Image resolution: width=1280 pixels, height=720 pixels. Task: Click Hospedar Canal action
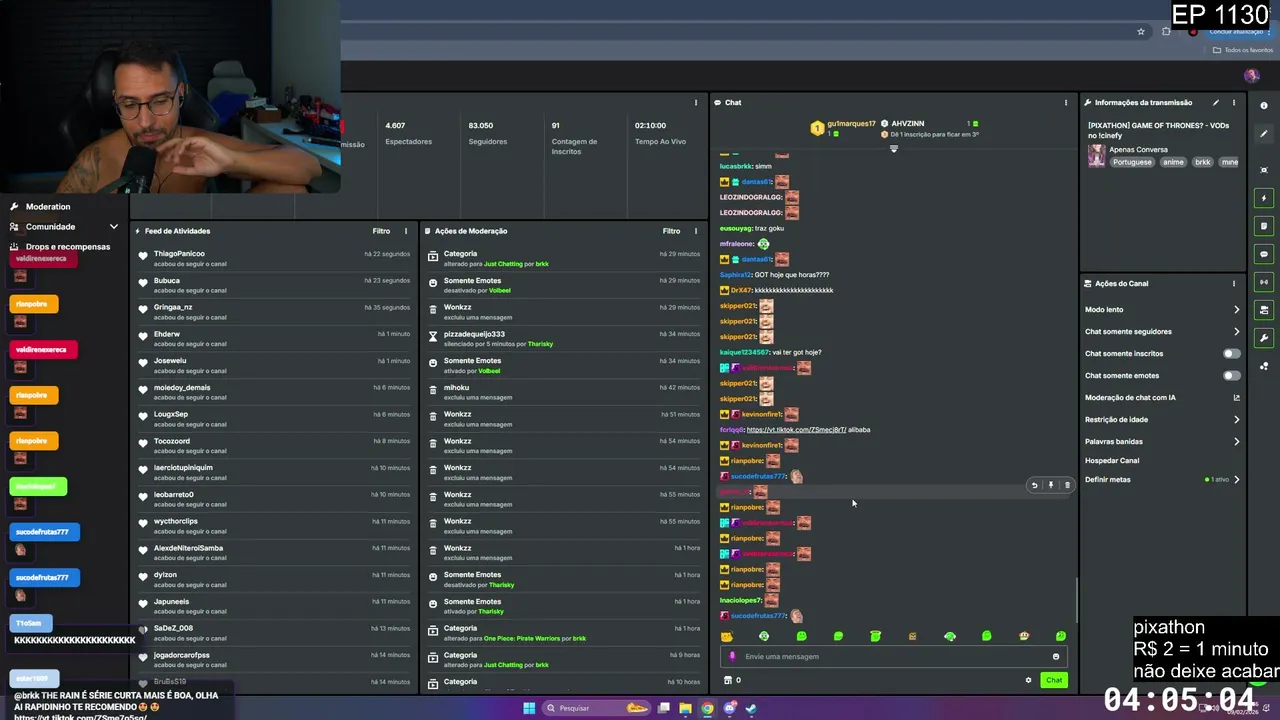coord(1112,461)
